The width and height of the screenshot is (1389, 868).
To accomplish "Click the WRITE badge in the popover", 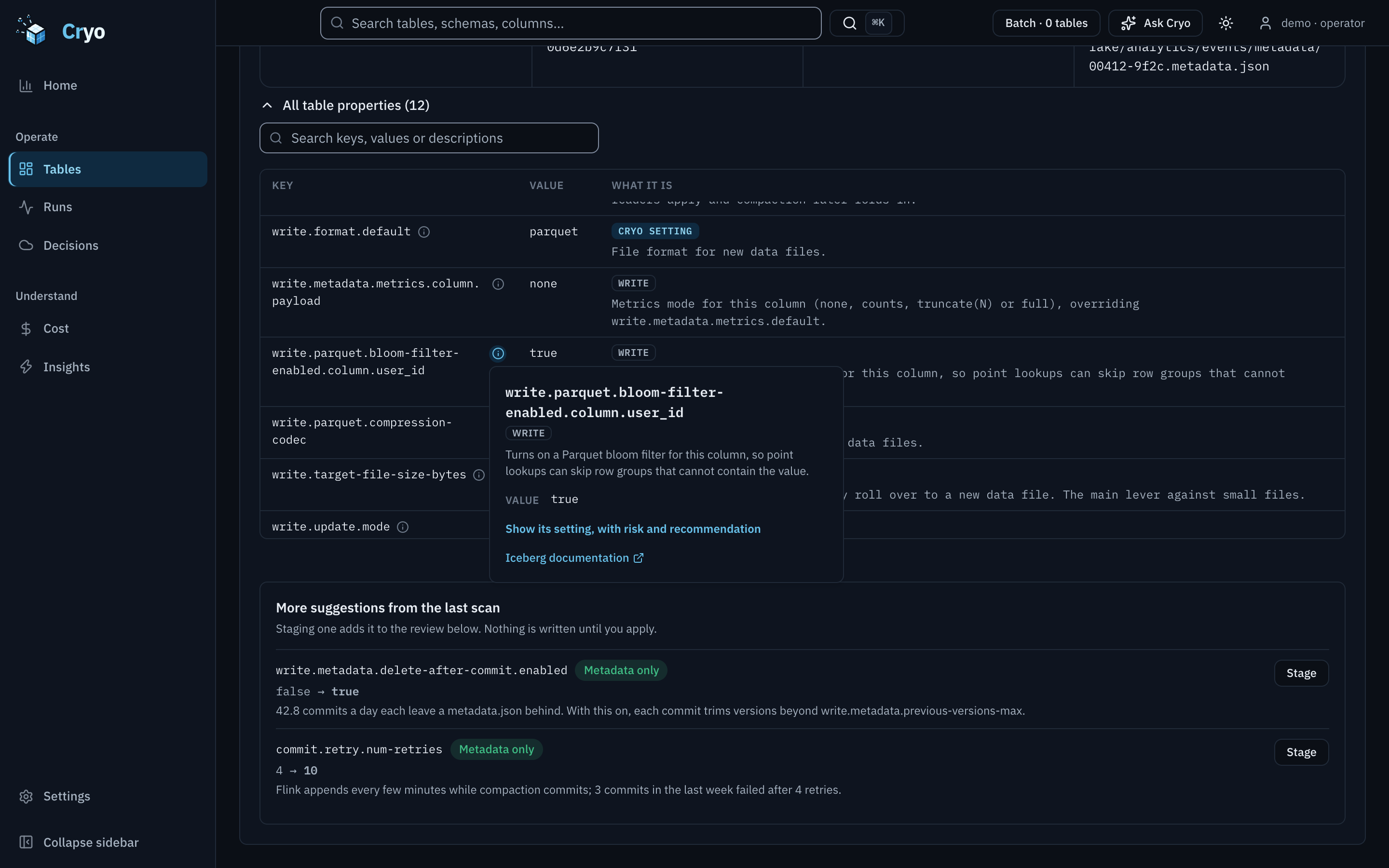I will [528, 434].
